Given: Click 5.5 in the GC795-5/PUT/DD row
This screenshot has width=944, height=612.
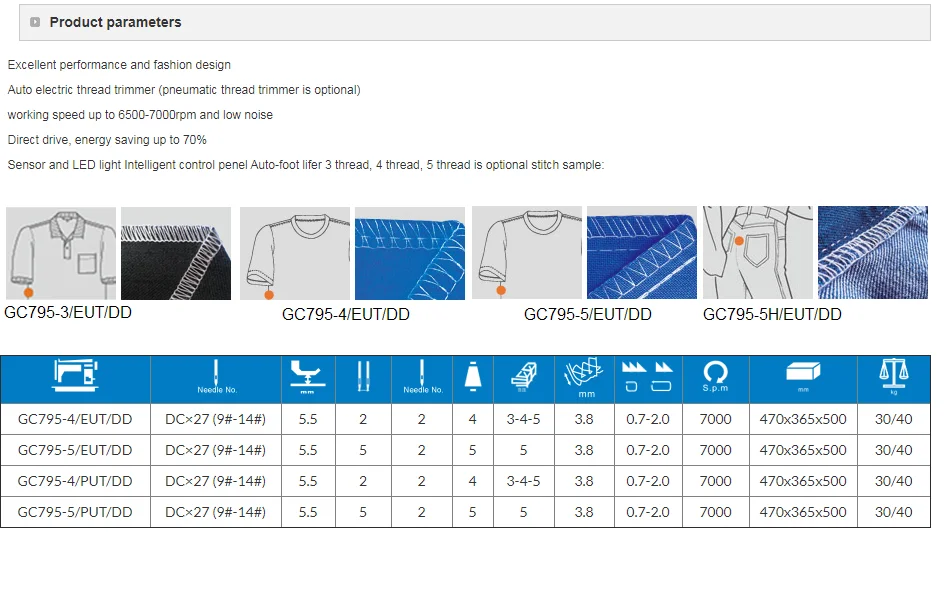Looking at the screenshot, I should point(308,512).
